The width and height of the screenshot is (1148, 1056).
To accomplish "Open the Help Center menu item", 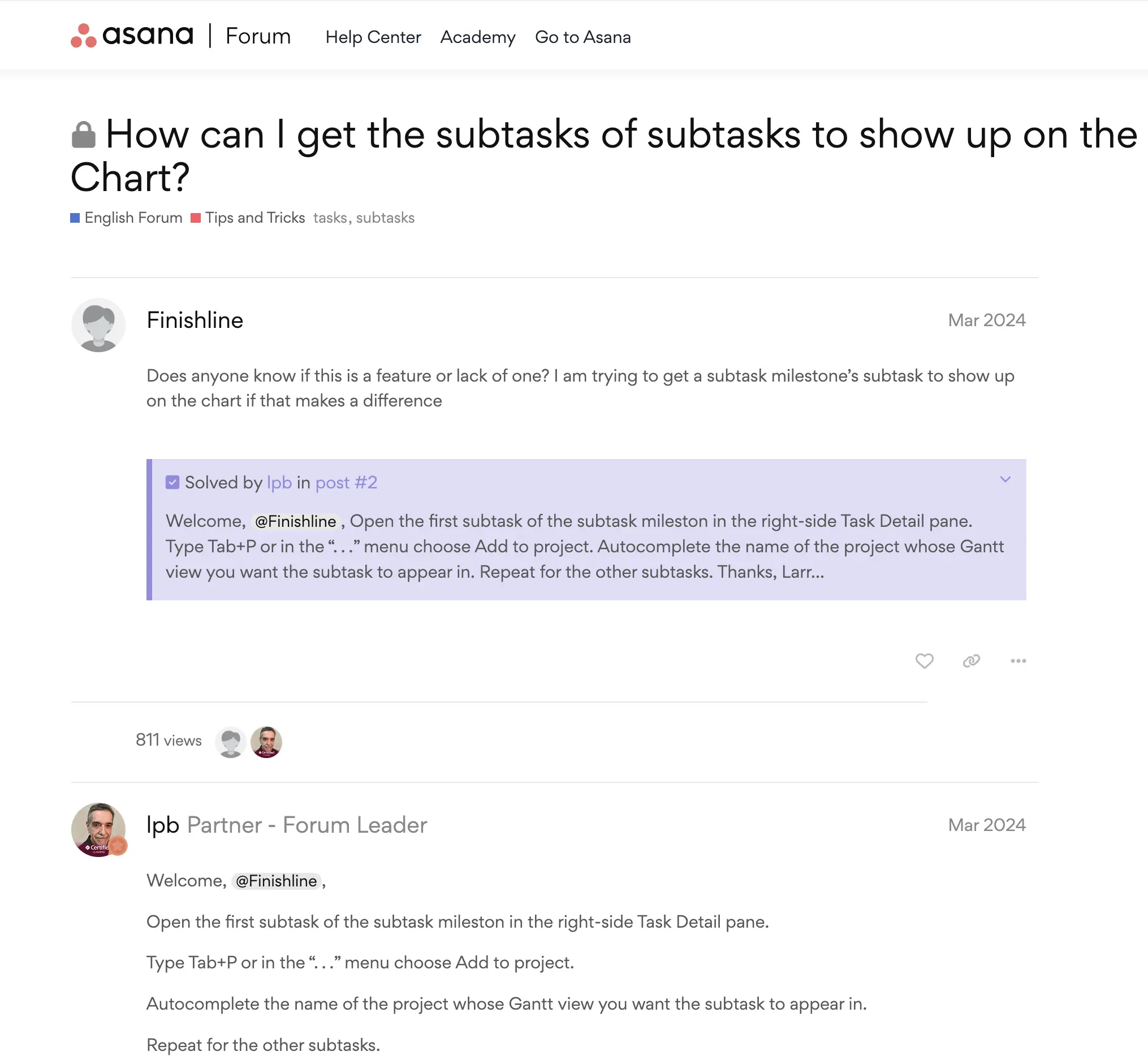I will 373,37.
